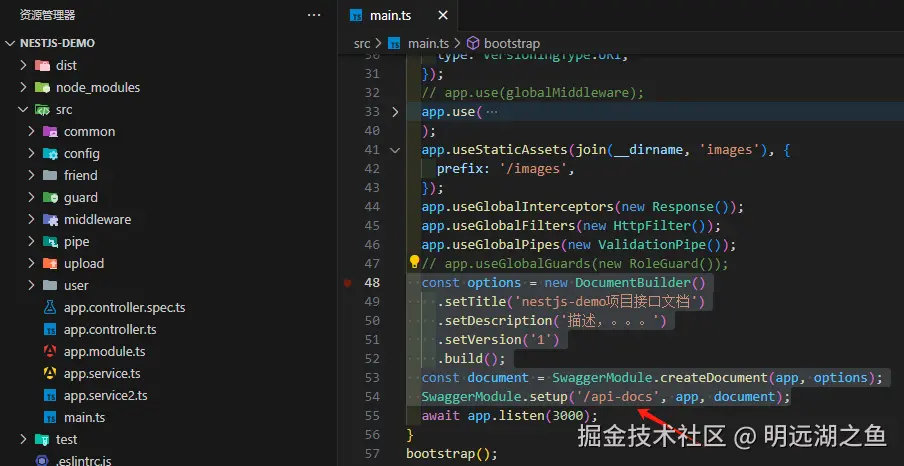Close the main.ts editor tab
The image size is (904, 466).
coord(443,16)
